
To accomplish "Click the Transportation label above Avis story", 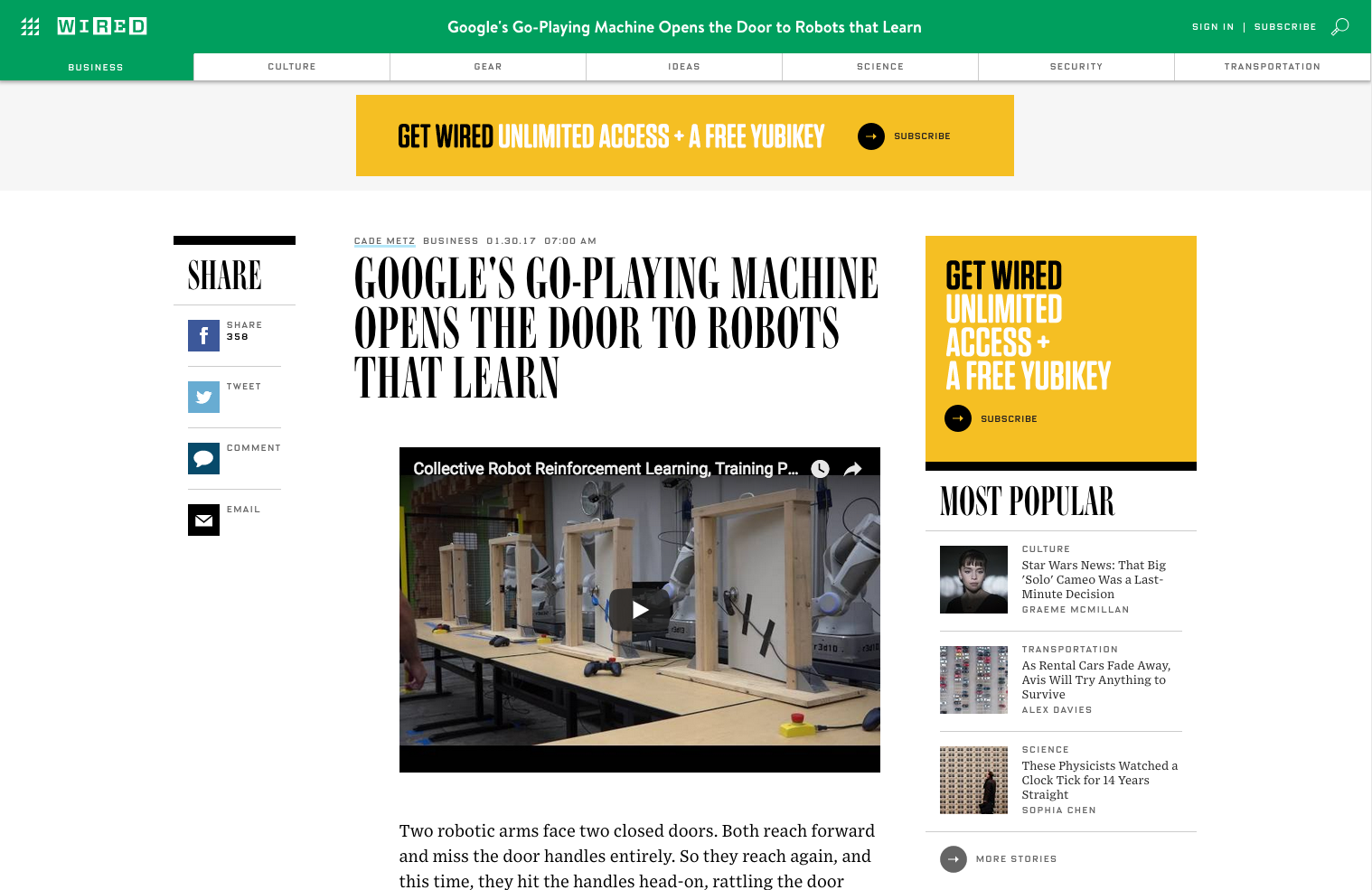I will [x=1070, y=650].
